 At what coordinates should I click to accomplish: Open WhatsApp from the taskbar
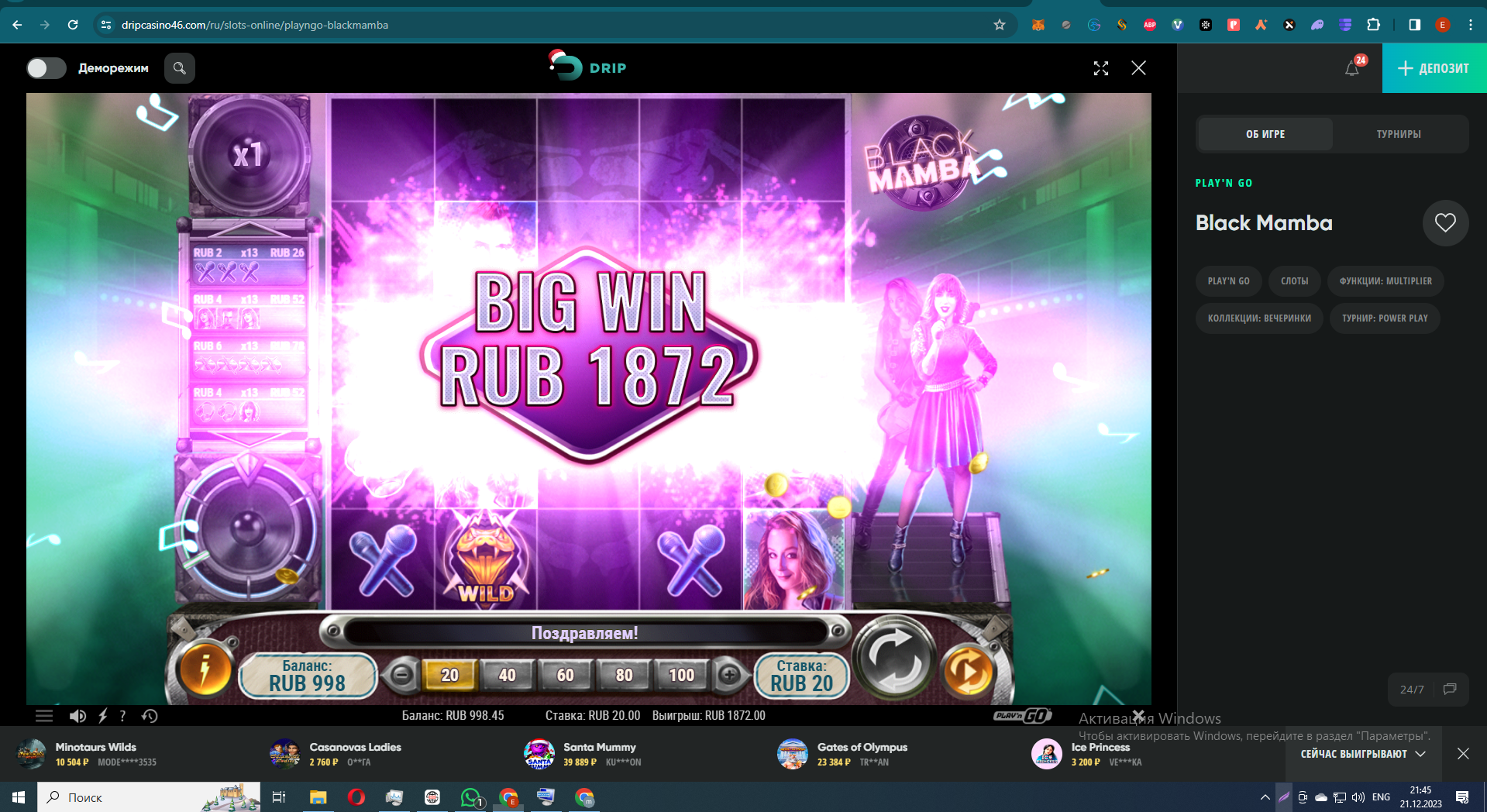pyautogui.click(x=471, y=797)
